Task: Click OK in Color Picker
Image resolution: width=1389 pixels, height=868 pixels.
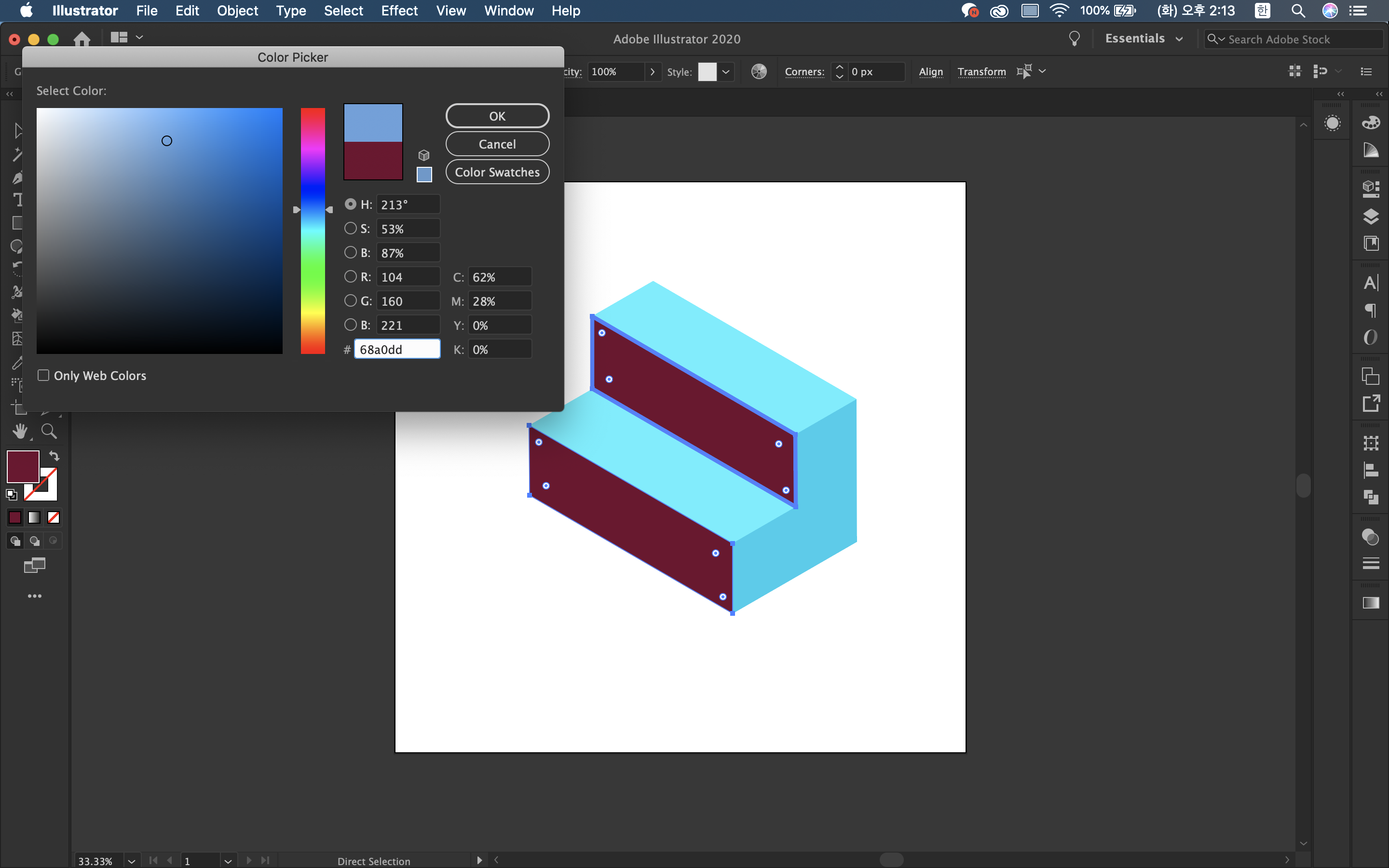Action: pyautogui.click(x=497, y=116)
